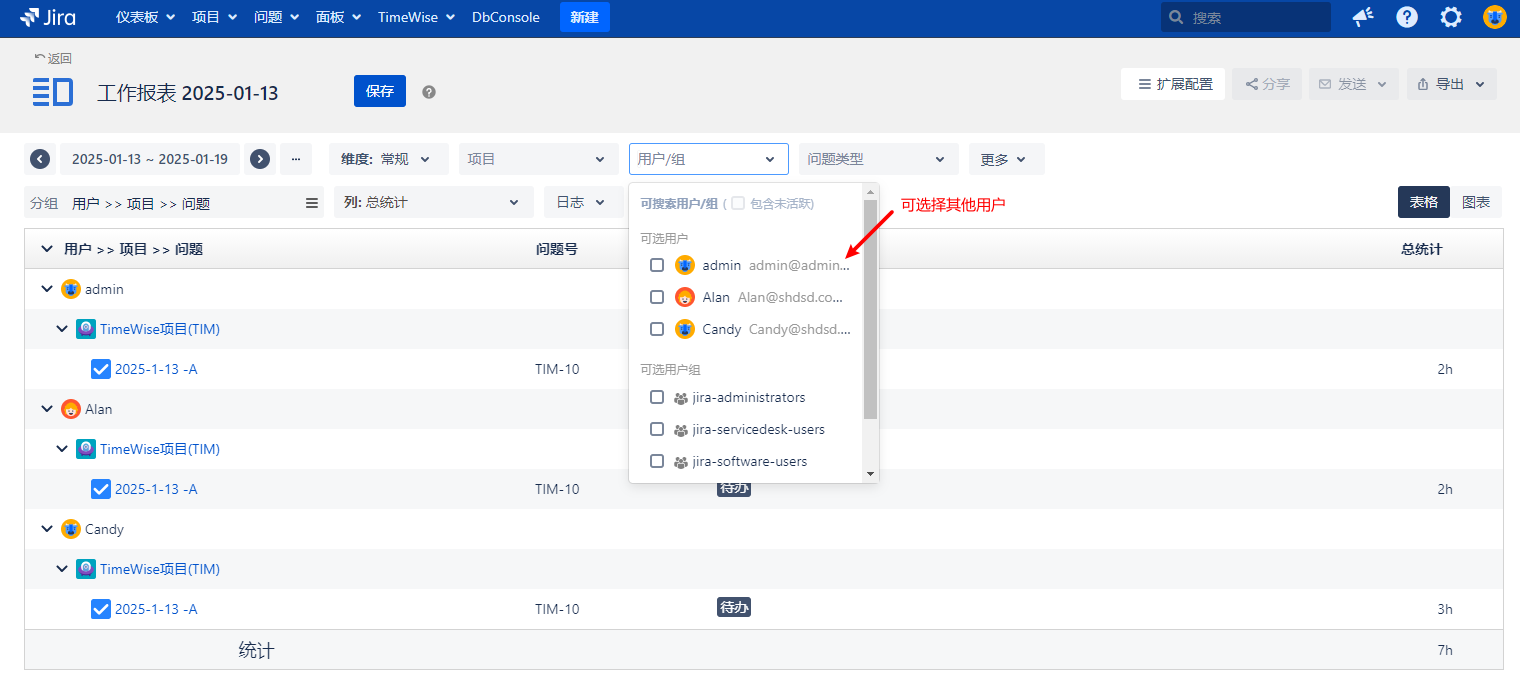Click the user profile avatar in header
Screen dimensions: 1520x693
click(1494, 17)
